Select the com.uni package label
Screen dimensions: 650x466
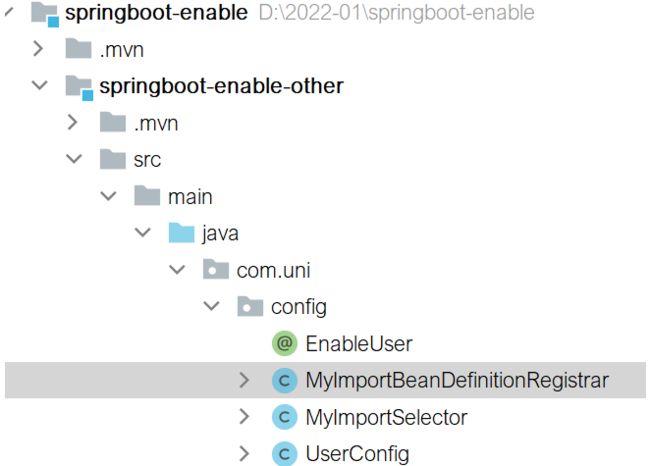coord(273,270)
